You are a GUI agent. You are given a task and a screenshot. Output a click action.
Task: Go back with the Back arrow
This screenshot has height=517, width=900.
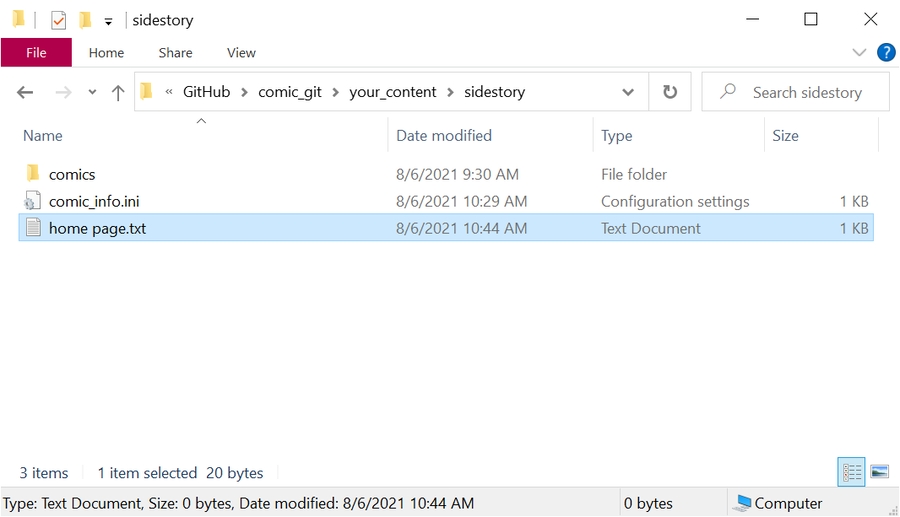tap(25, 92)
